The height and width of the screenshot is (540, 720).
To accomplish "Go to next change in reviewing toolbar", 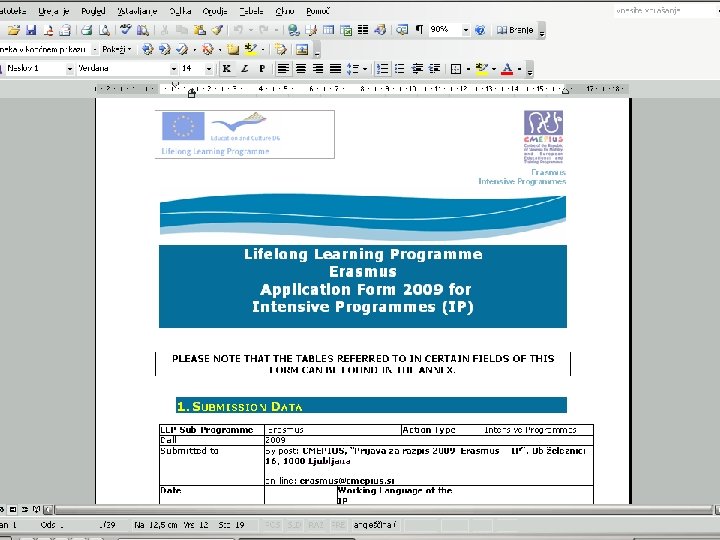I will (164, 49).
